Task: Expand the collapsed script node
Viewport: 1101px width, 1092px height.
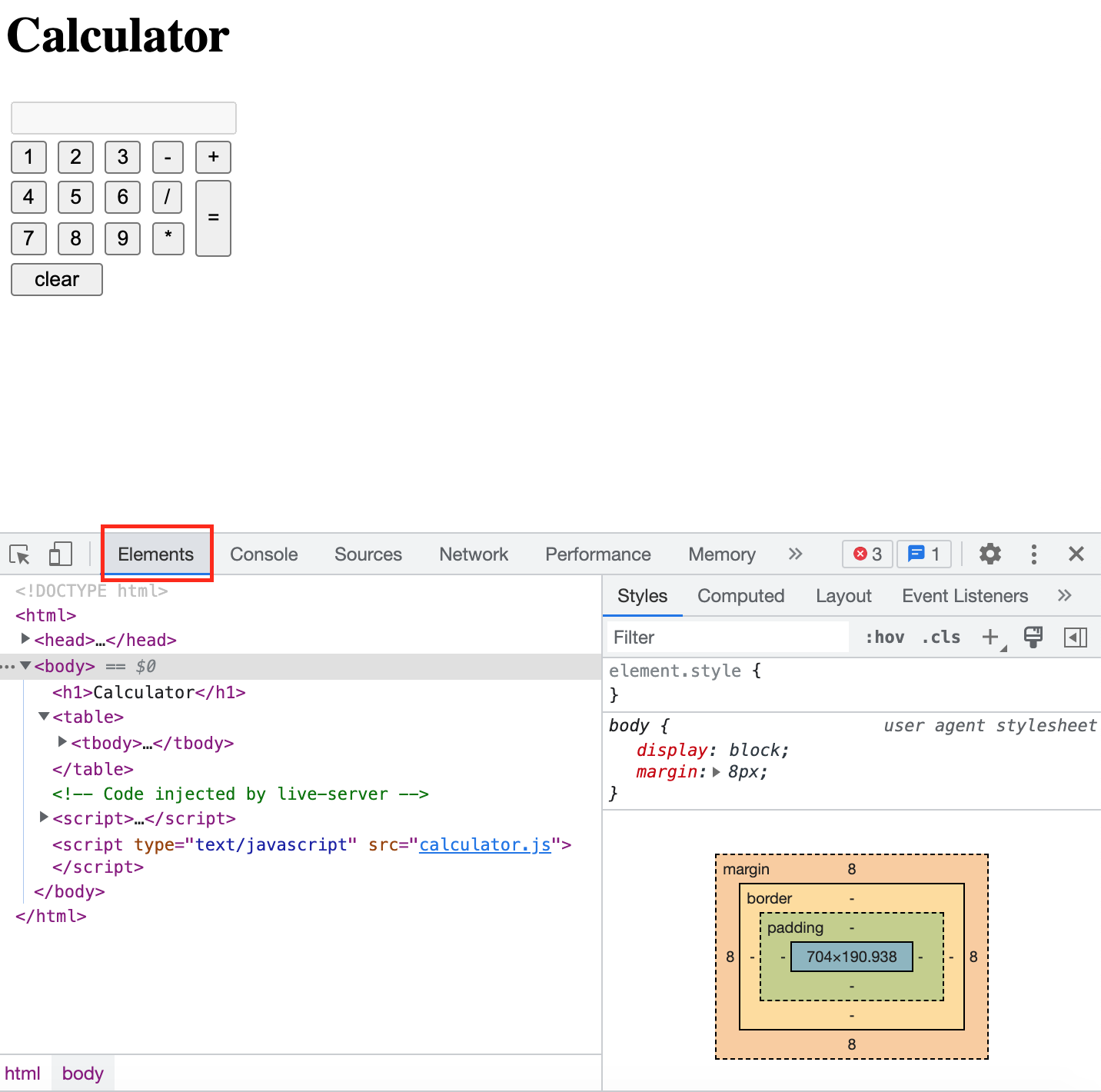Action: pos(44,817)
